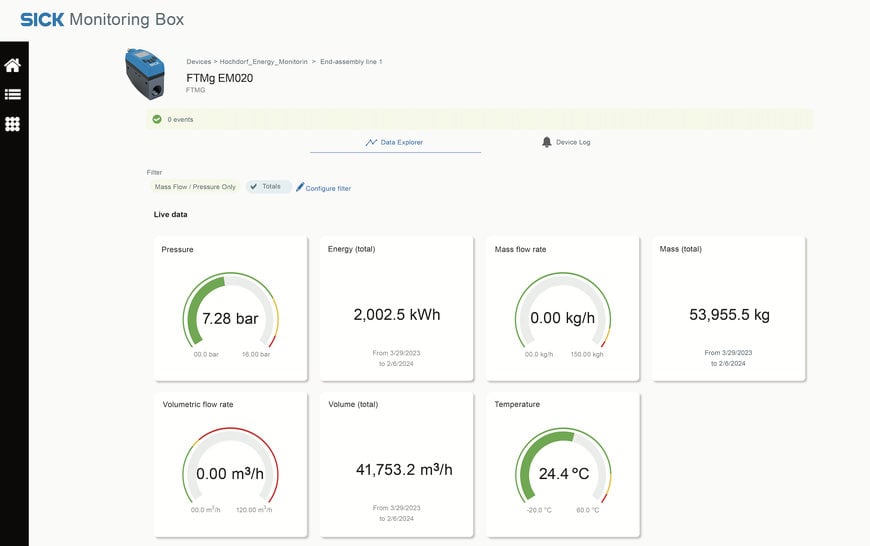Click the 41,753.2 m³/h volume value
Viewport: 870px width, 546px height.
(x=404, y=469)
